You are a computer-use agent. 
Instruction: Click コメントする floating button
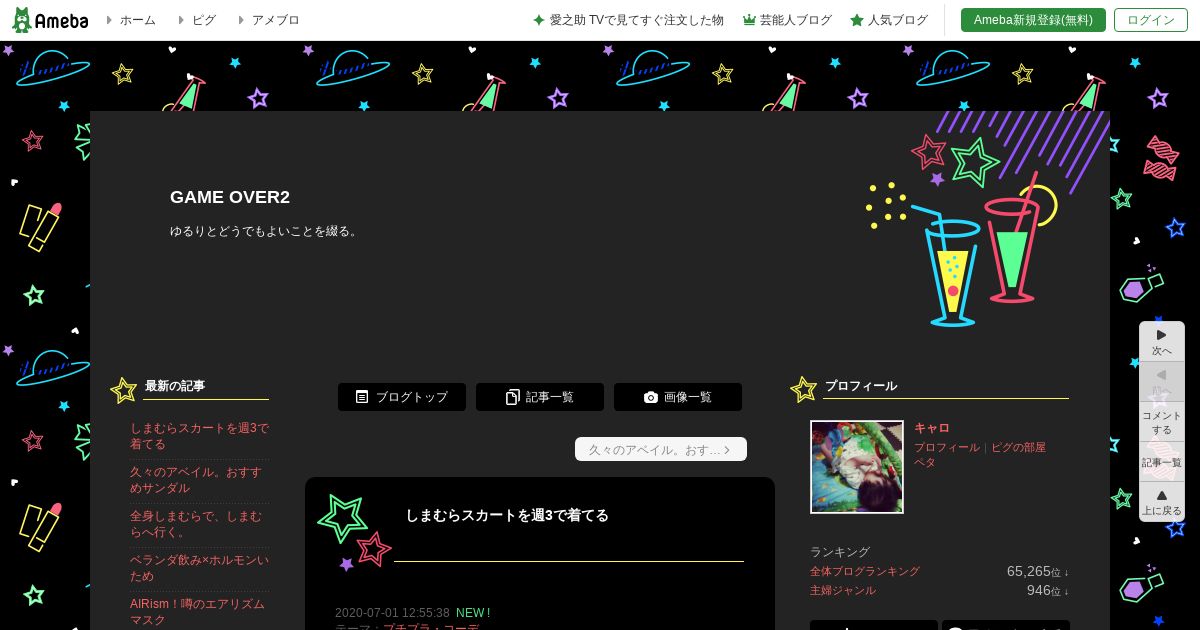coord(1161,422)
